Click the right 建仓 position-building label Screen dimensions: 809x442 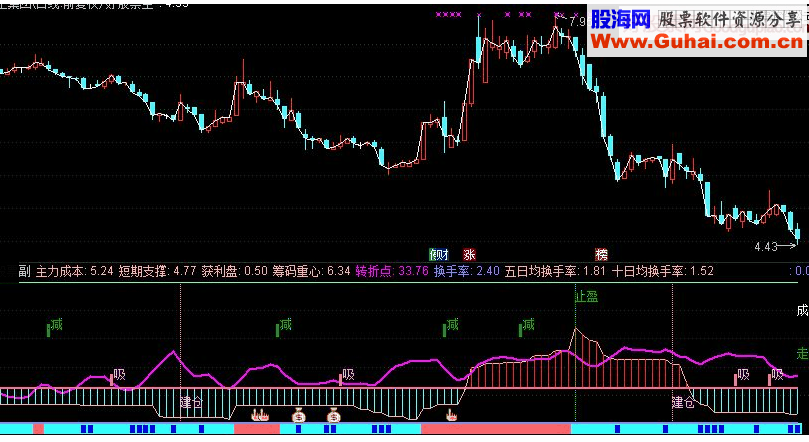pos(683,402)
